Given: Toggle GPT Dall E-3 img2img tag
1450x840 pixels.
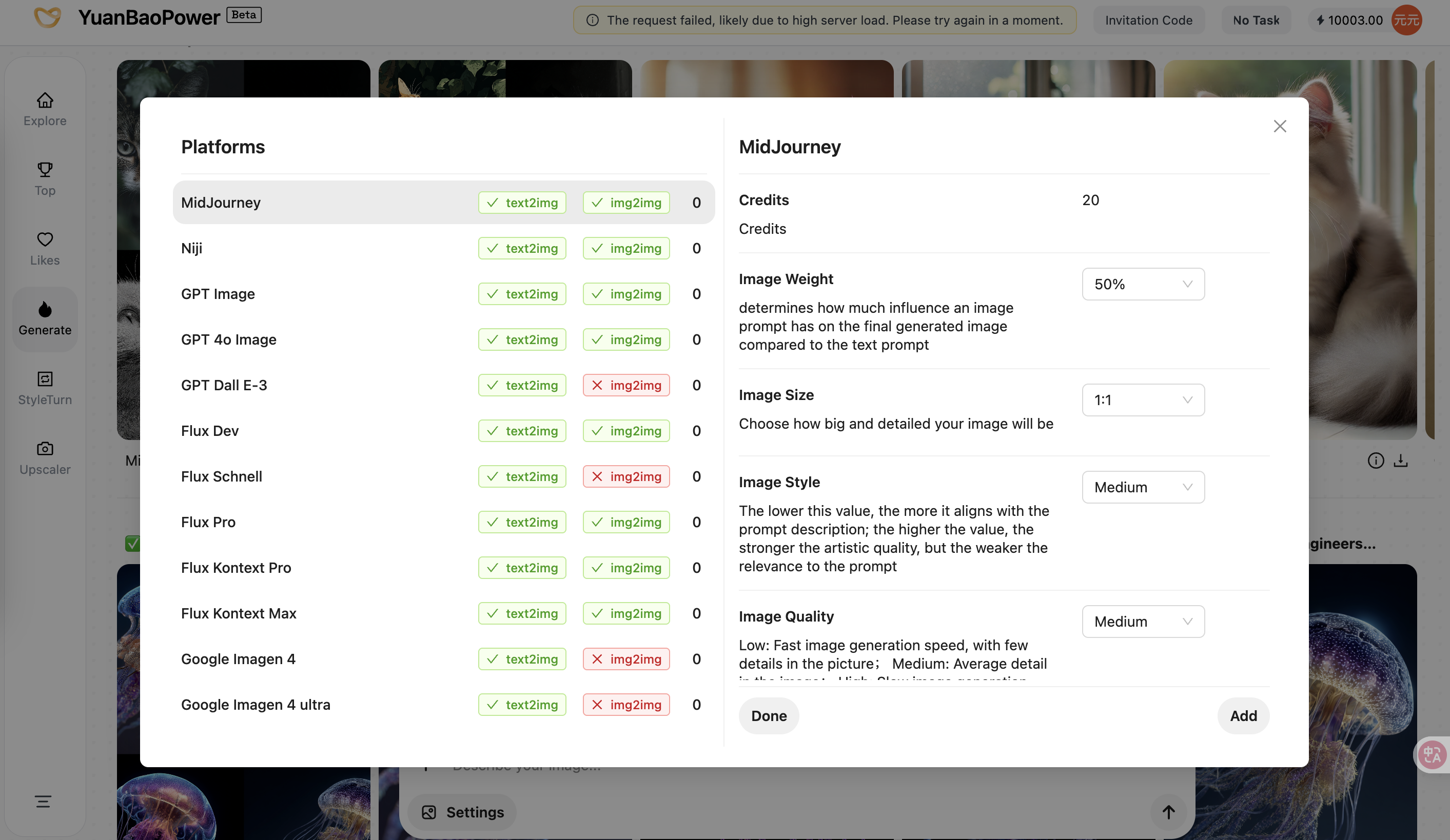Looking at the screenshot, I should [x=626, y=385].
